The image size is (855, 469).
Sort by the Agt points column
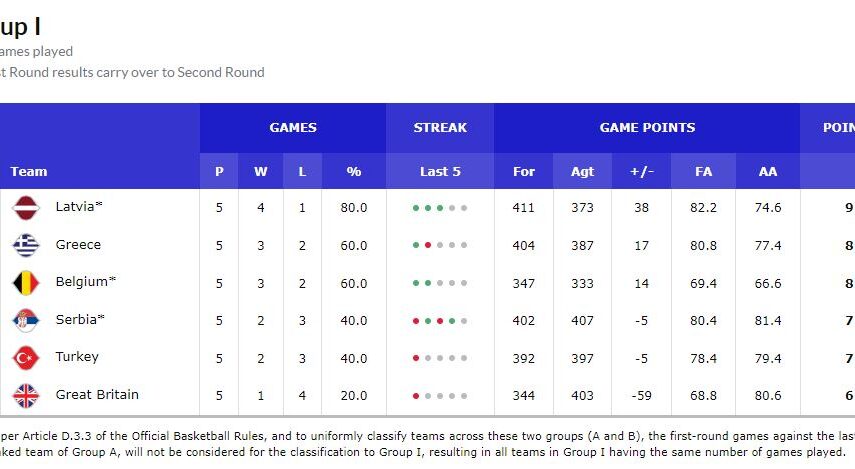click(x=582, y=171)
